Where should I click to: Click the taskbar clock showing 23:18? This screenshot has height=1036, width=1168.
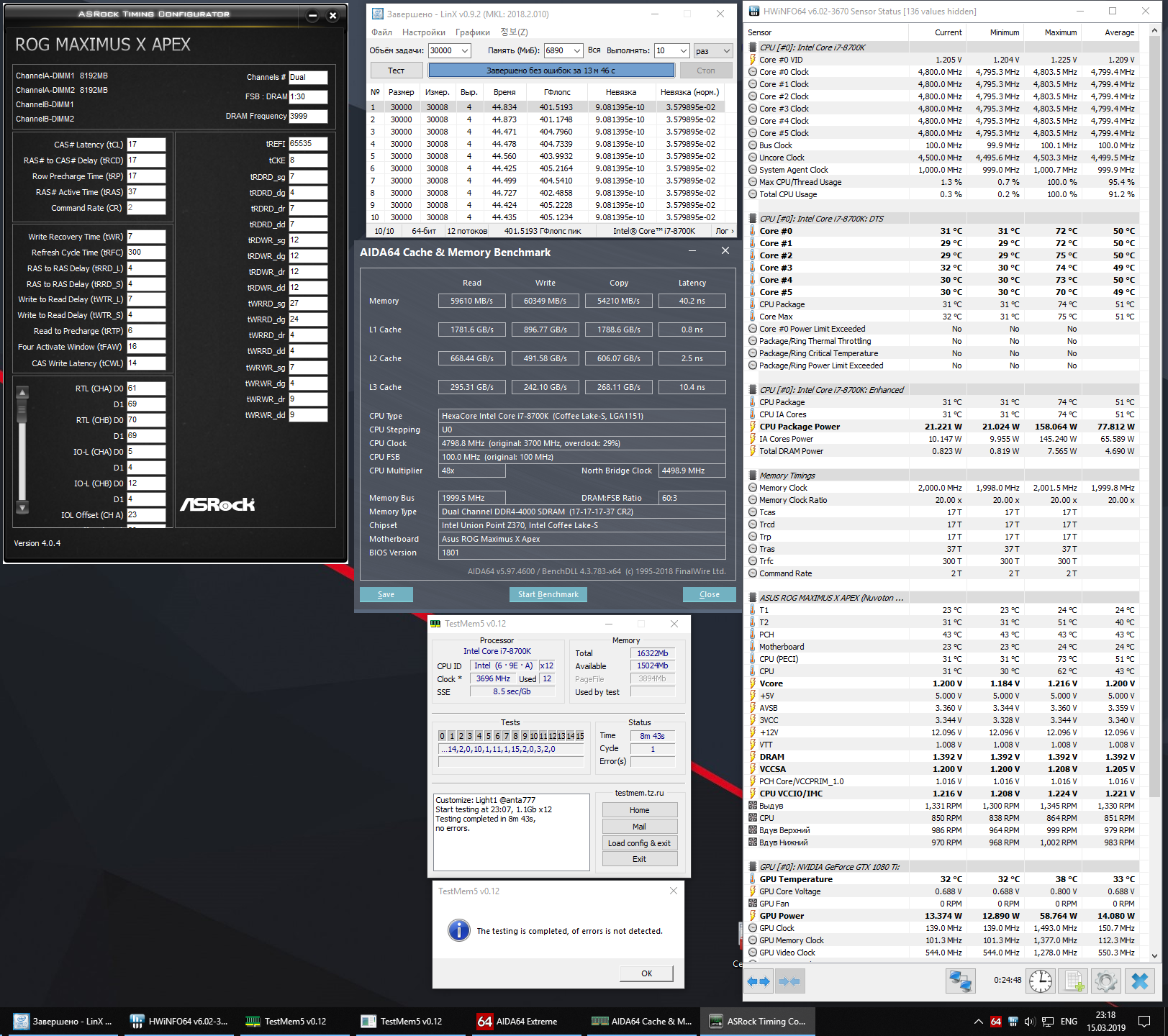[1106, 1022]
